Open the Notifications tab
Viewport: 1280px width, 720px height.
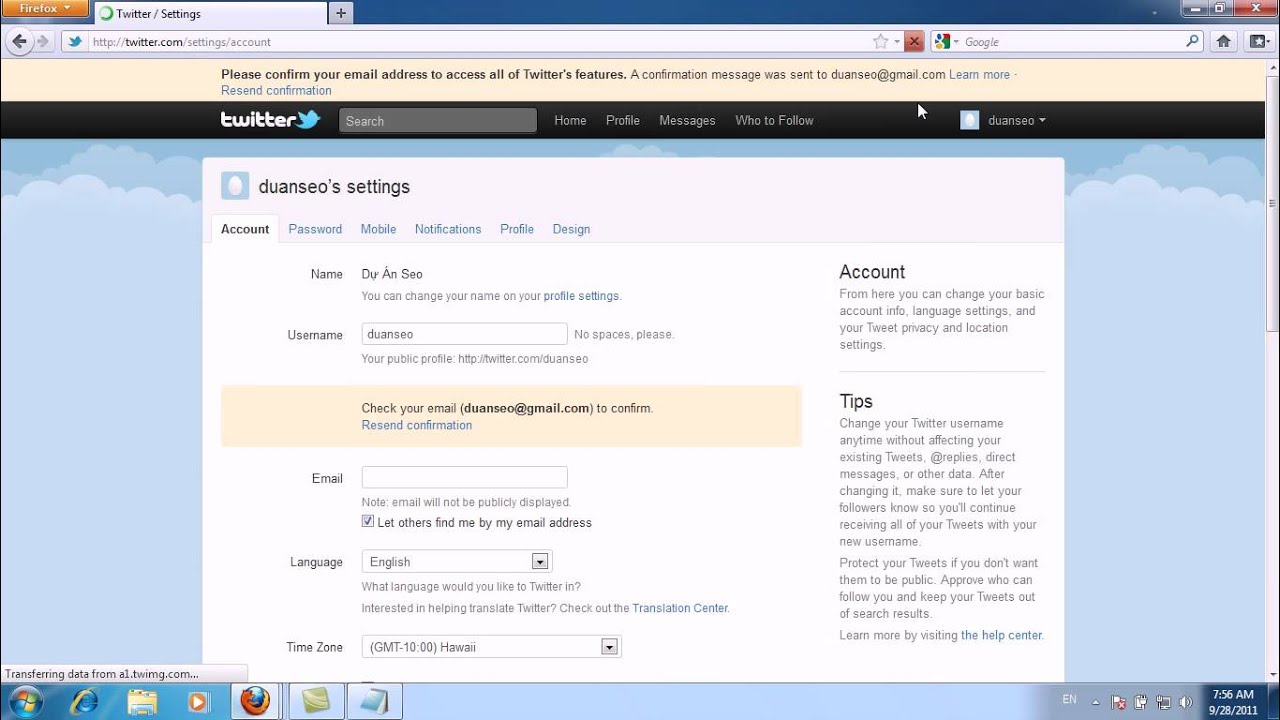pos(448,229)
